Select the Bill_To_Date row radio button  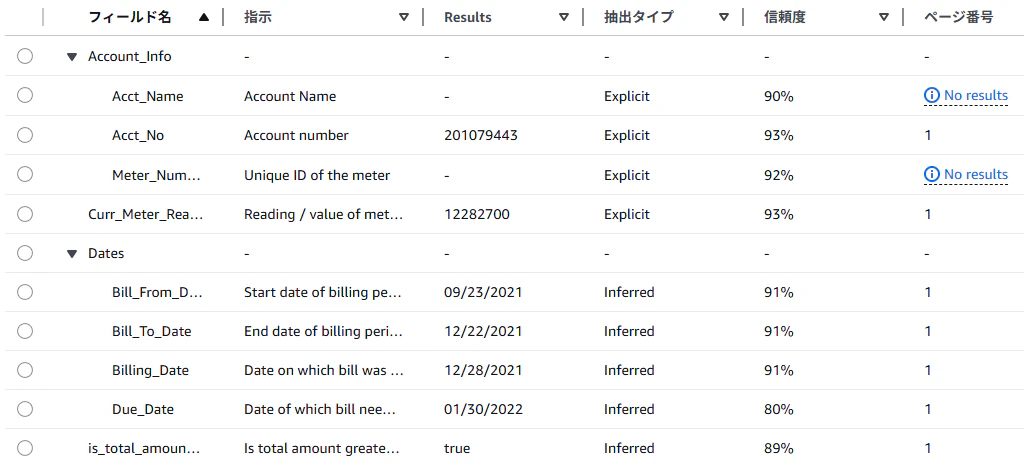pyautogui.click(x=25, y=331)
